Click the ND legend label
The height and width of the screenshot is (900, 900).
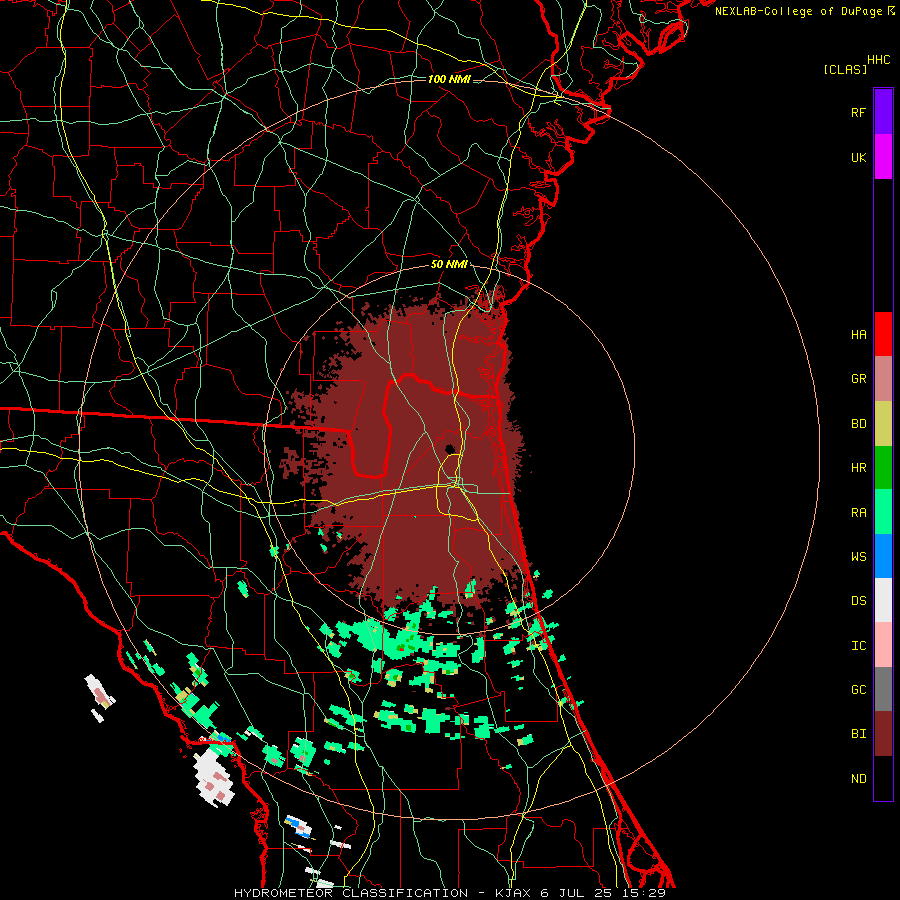(858, 779)
